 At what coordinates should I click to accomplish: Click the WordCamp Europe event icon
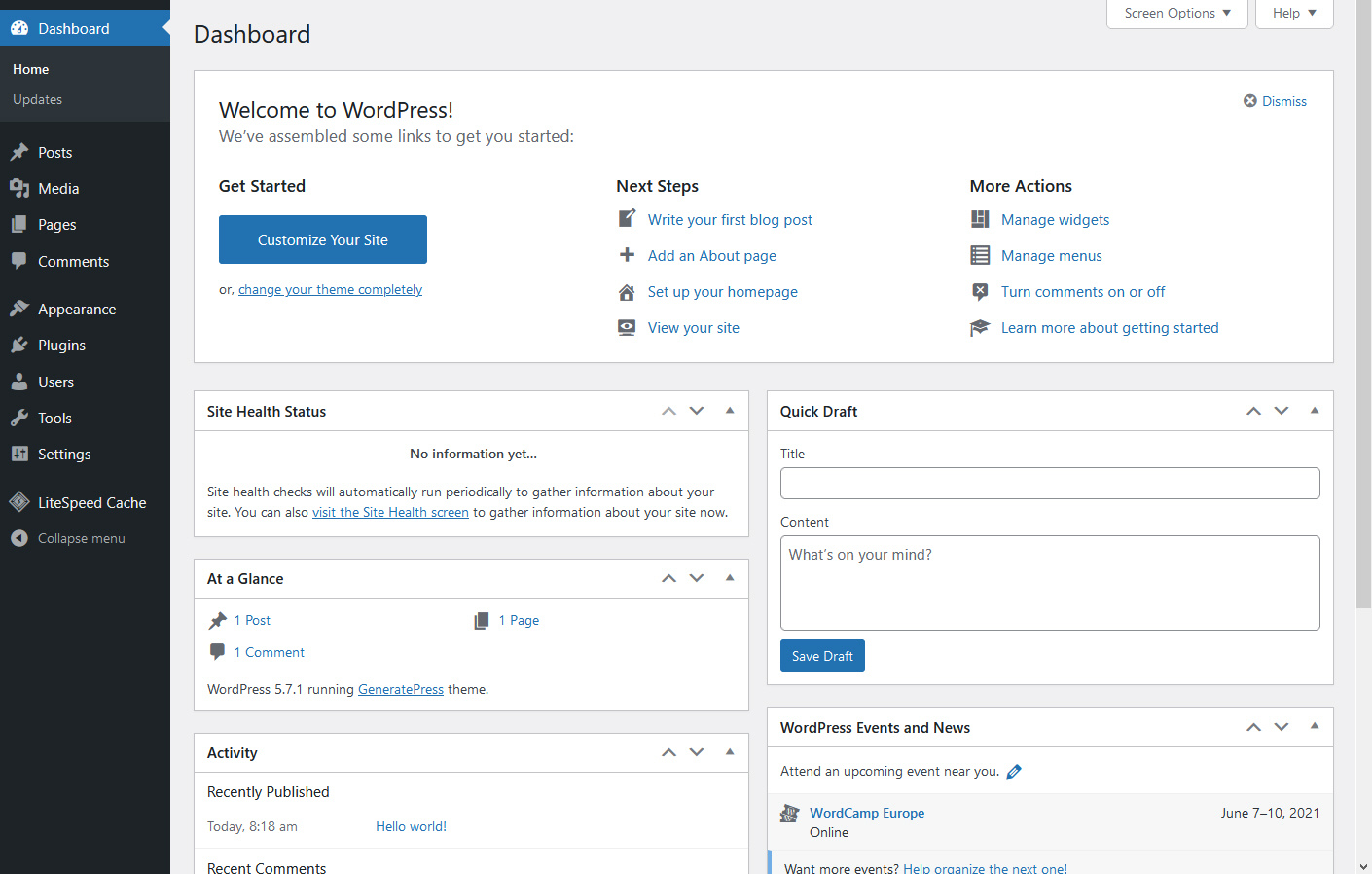(x=790, y=813)
